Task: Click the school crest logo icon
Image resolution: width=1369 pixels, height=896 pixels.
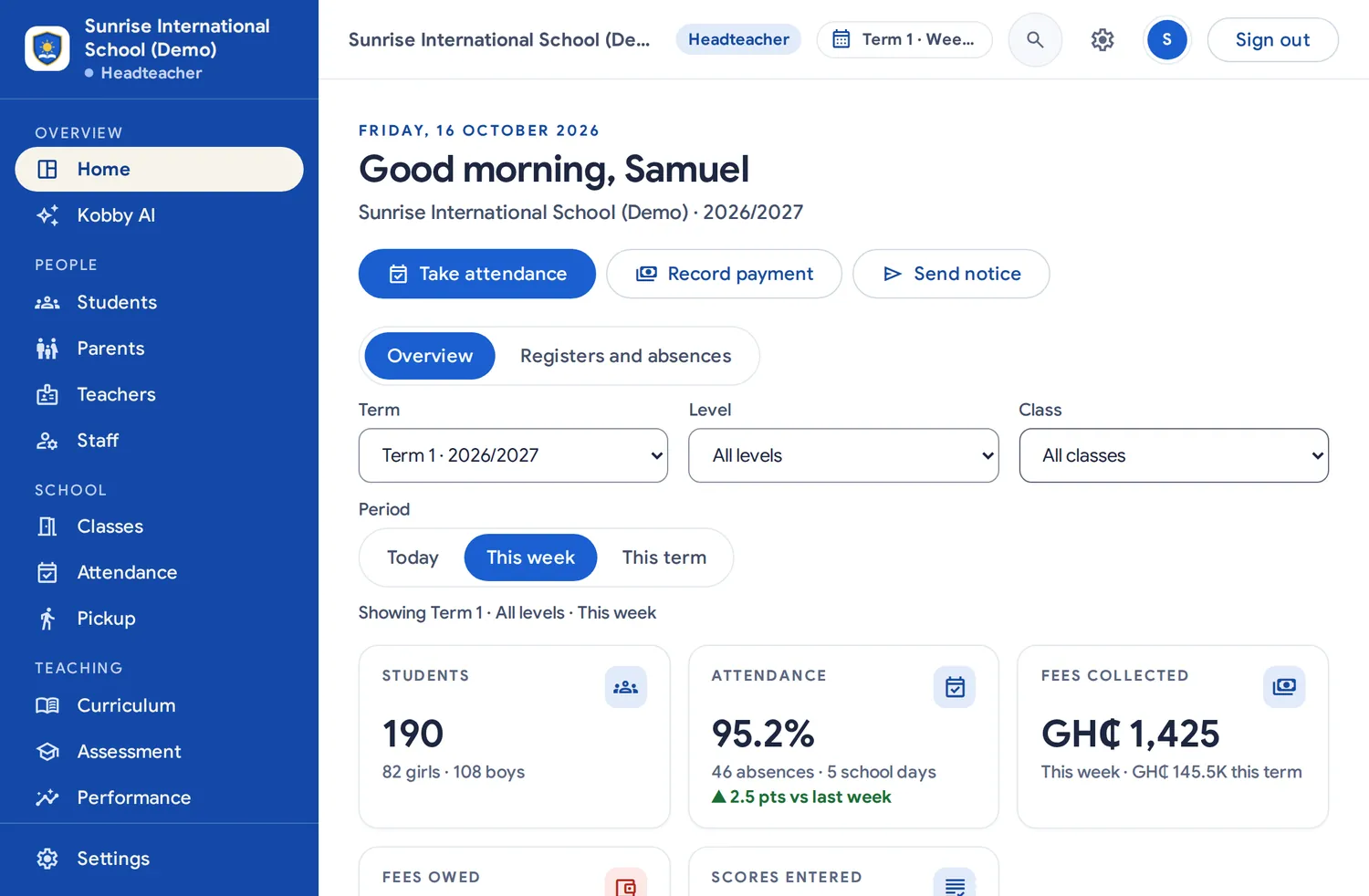Action: pos(47,48)
